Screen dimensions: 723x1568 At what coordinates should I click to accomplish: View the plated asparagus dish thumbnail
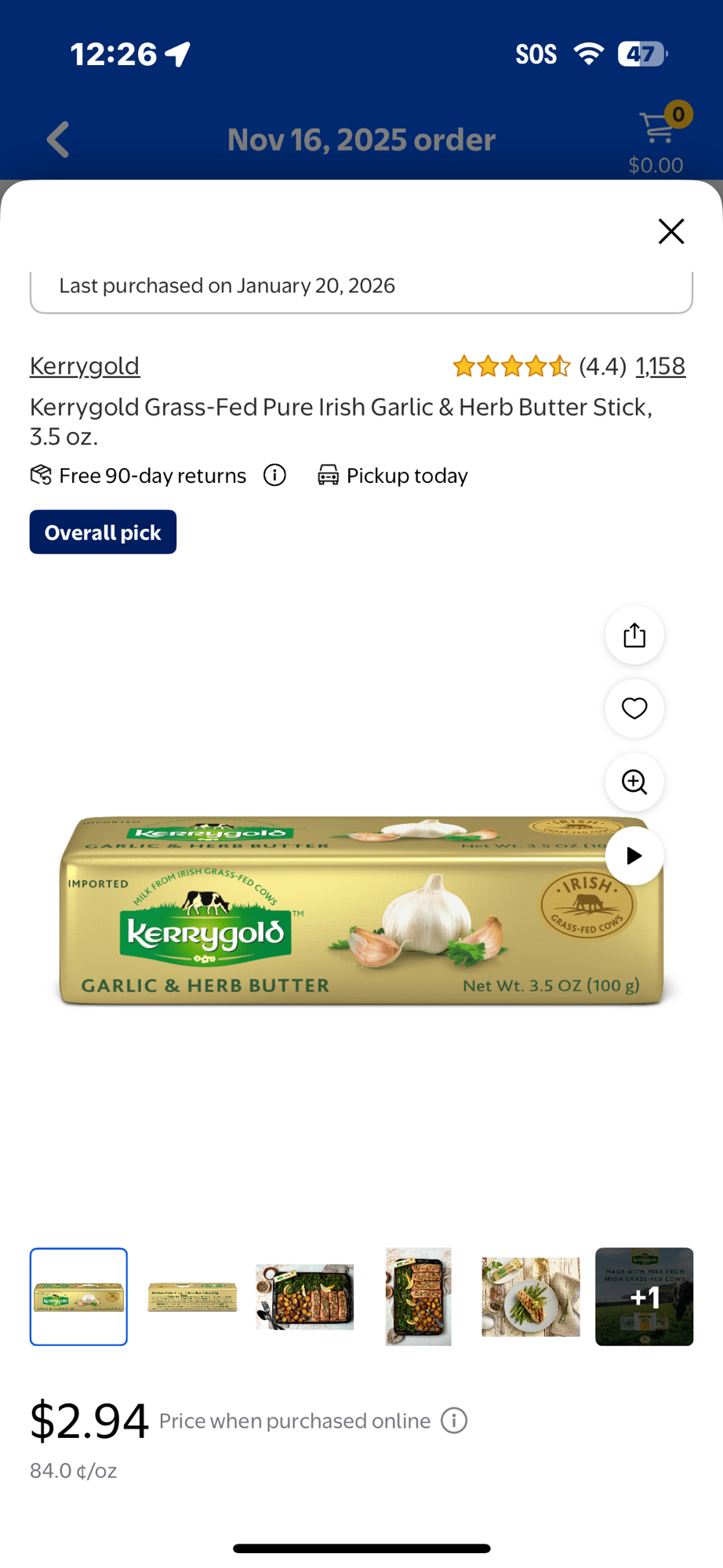pyautogui.click(x=531, y=1297)
